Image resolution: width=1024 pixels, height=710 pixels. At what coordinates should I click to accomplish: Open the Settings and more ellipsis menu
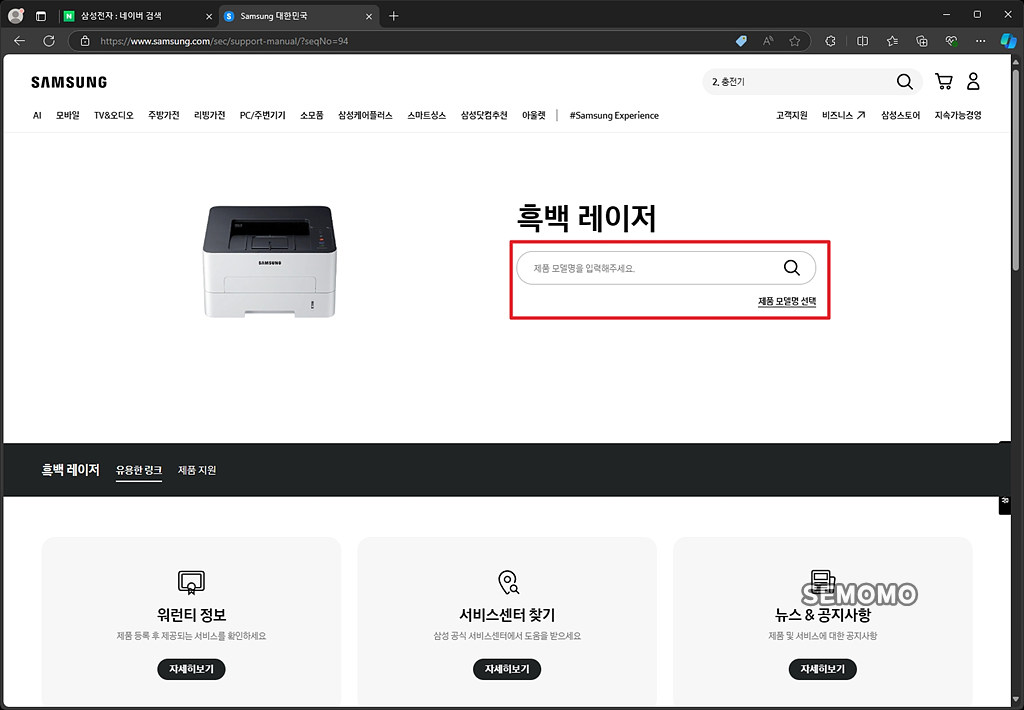point(980,40)
